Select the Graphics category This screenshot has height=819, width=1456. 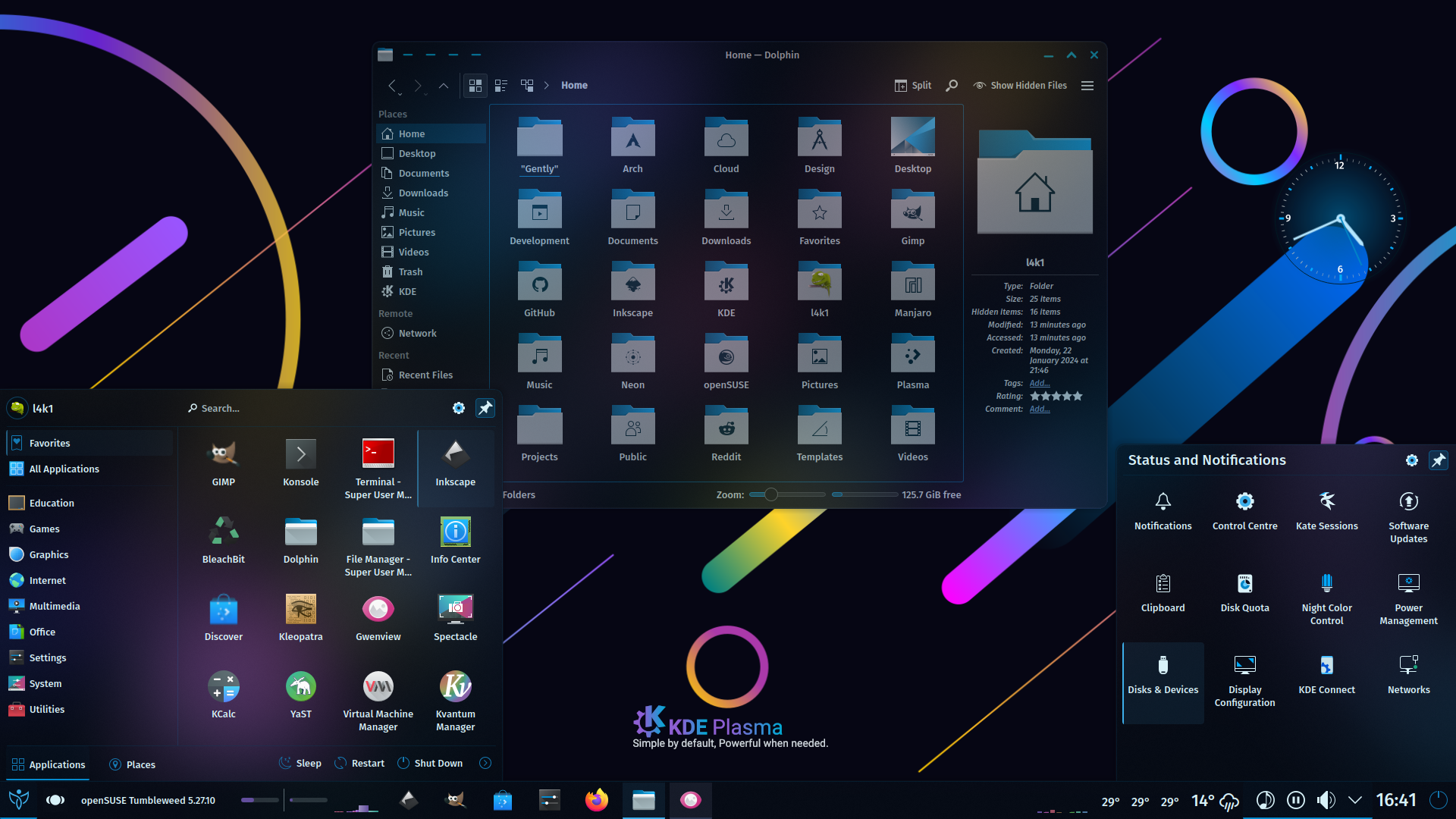click(x=89, y=554)
